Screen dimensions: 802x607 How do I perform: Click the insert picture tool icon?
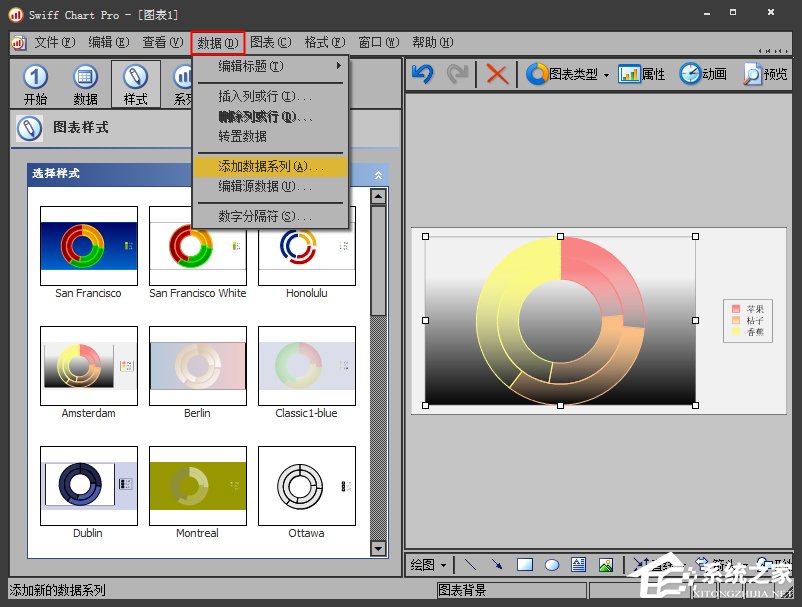605,565
